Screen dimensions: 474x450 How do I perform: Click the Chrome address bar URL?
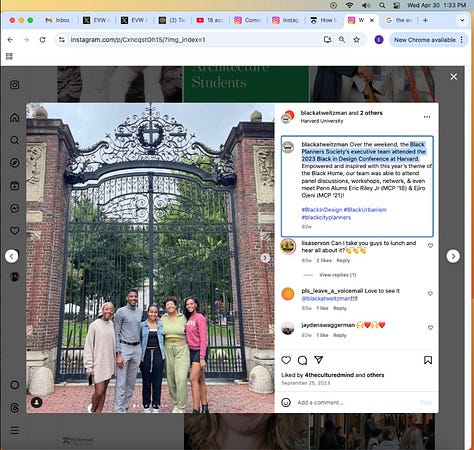(138, 40)
